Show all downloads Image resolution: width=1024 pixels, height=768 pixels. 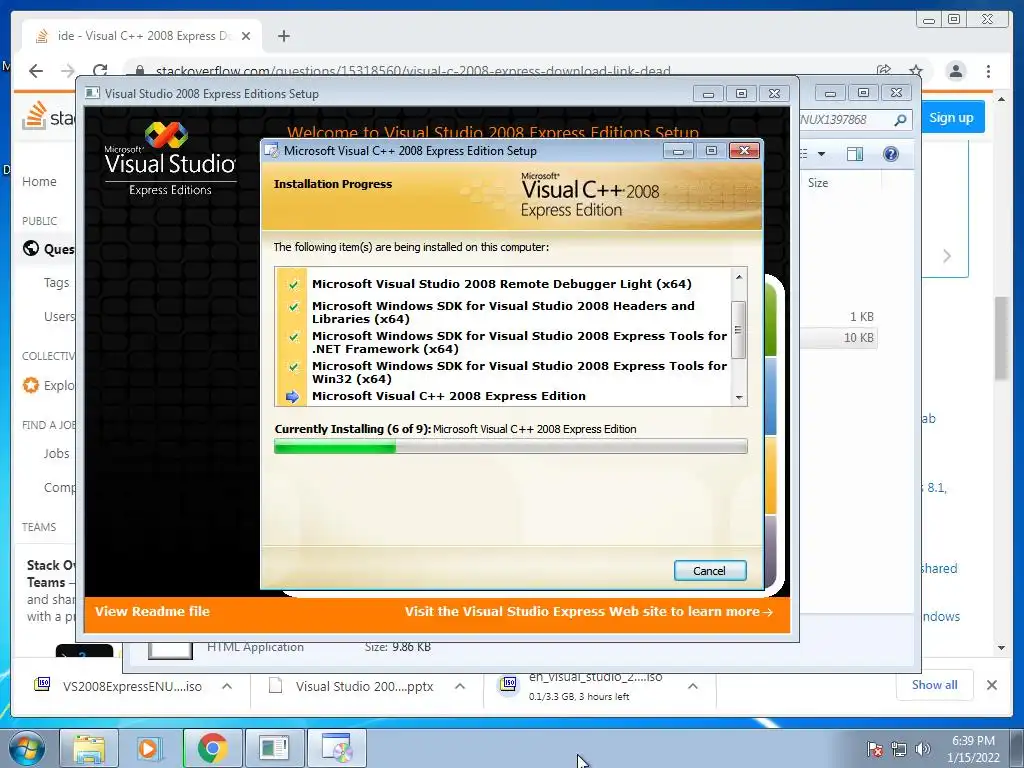point(935,685)
